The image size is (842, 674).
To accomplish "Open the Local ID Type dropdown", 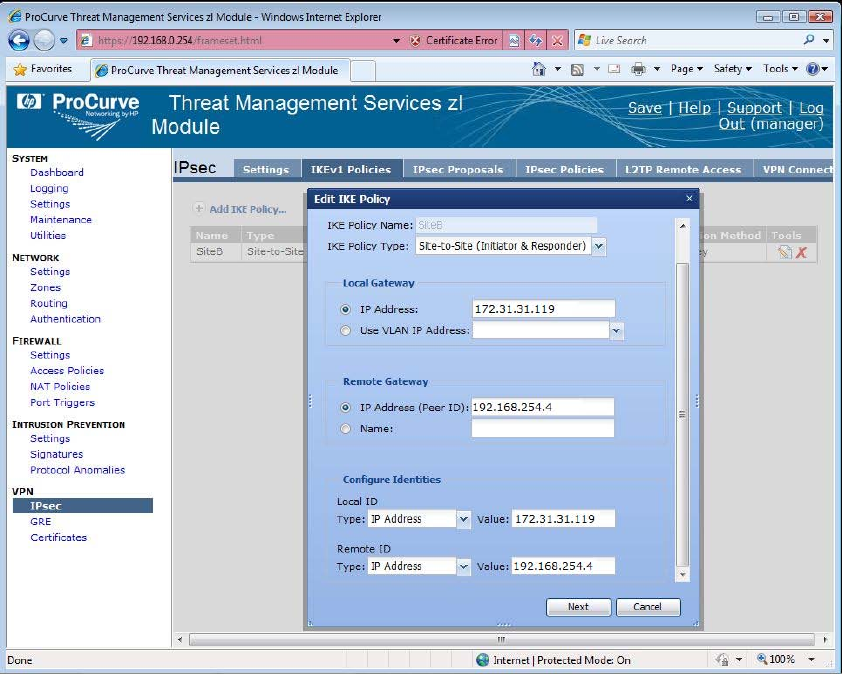I will (463, 519).
